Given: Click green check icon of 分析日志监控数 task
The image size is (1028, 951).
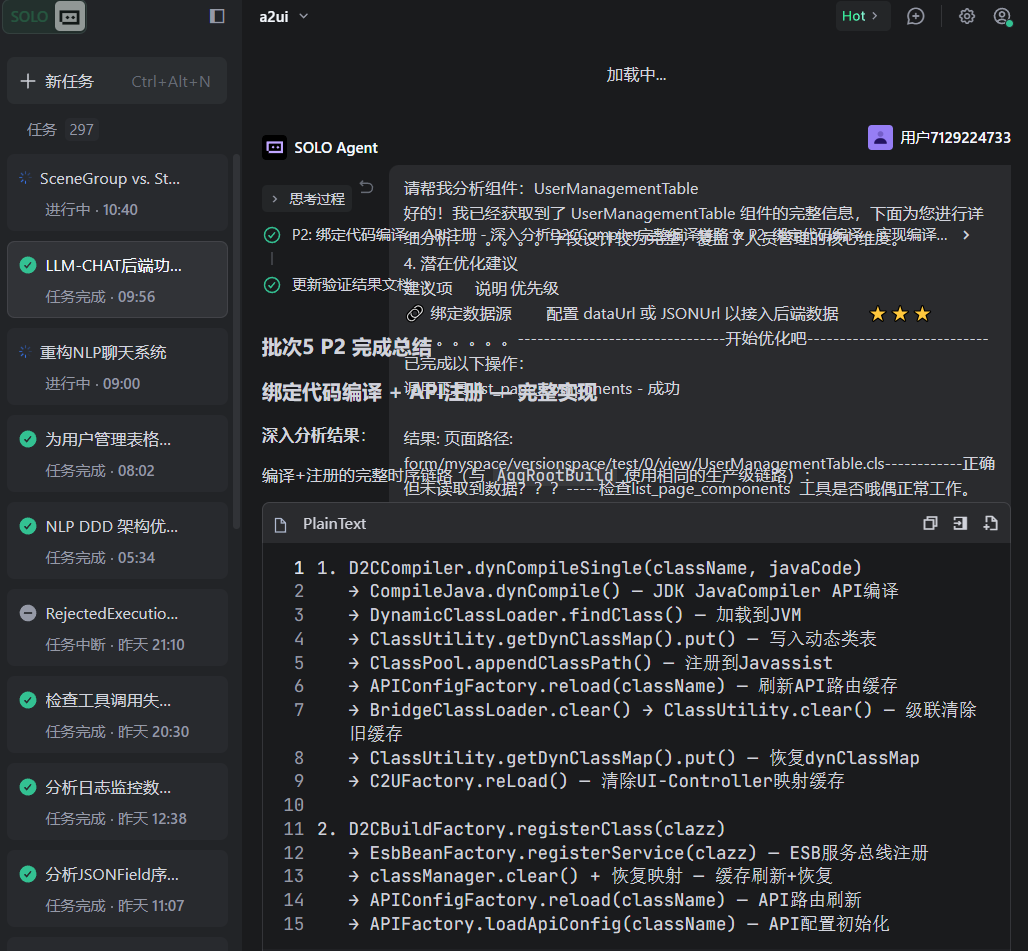Looking at the screenshot, I should pyautogui.click(x=28, y=787).
